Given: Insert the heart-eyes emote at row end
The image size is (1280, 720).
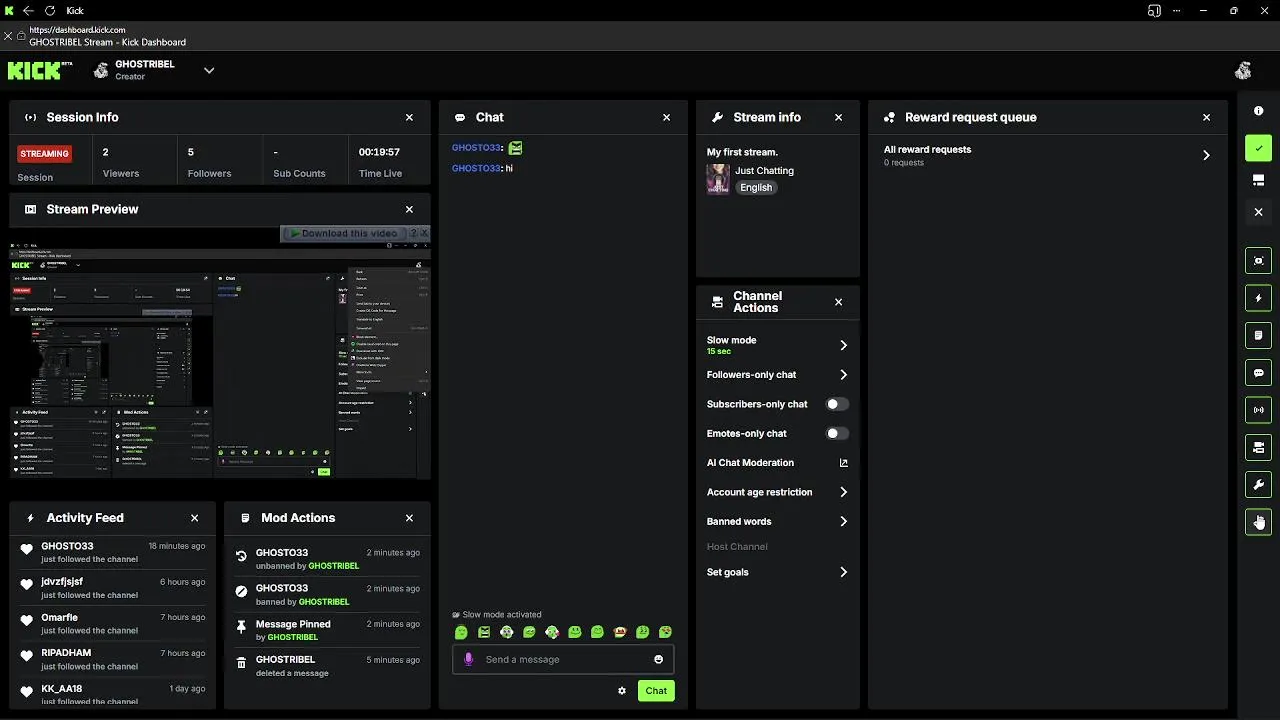Looking at the screenshot, I should [x=666, y=632].
